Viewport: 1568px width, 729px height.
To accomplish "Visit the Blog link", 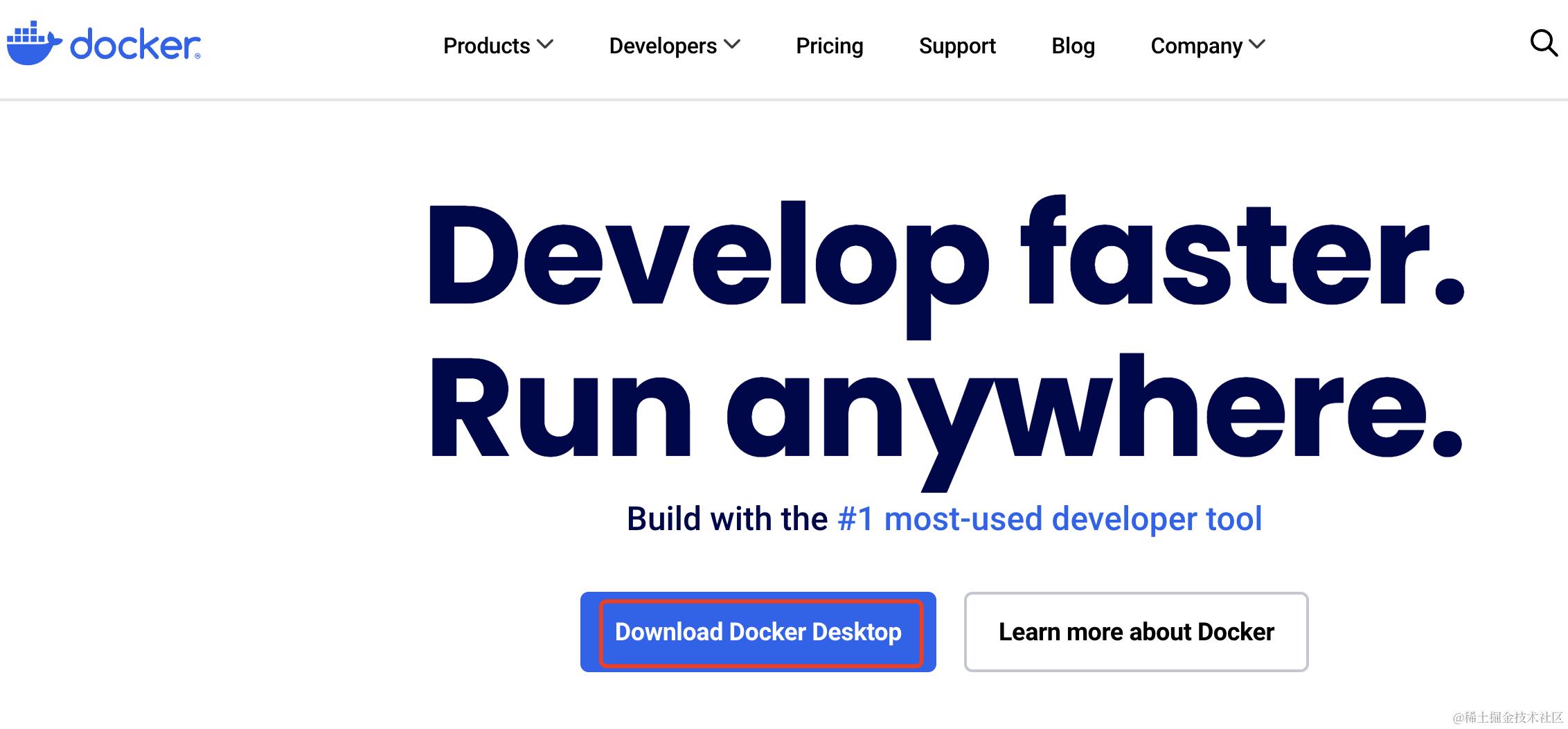I will [1073, 46].
